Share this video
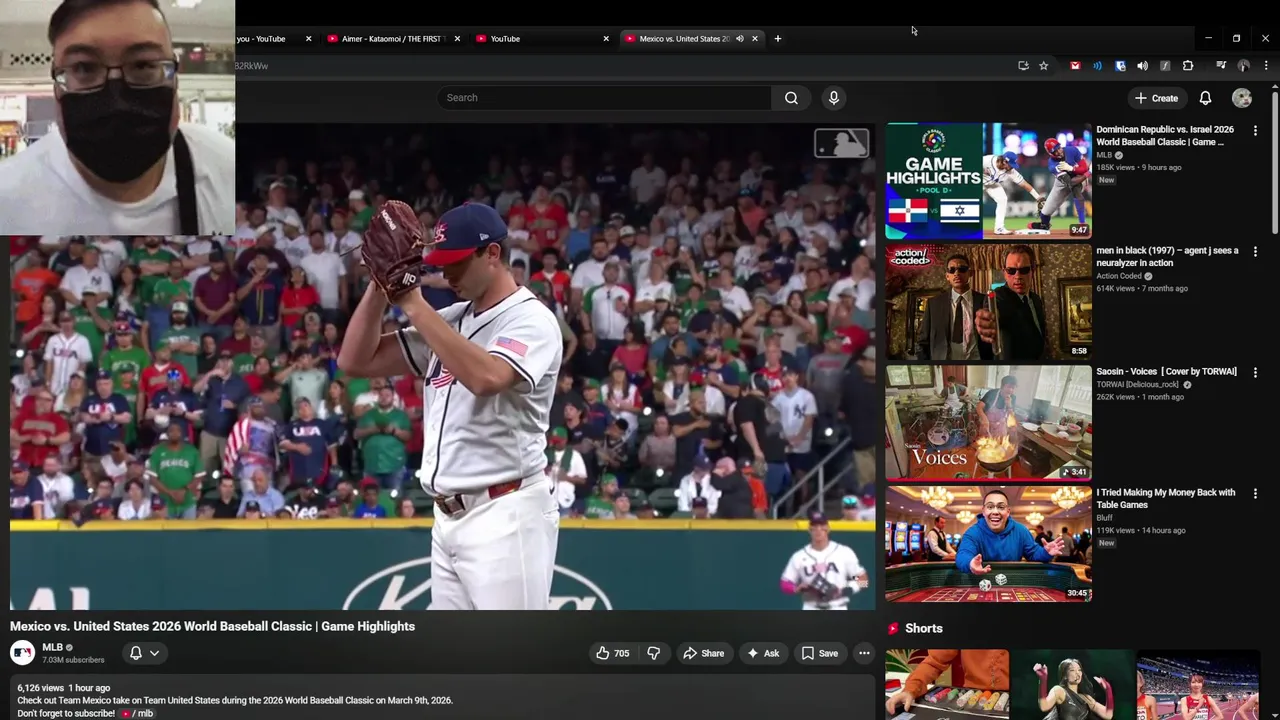 coord(703,653)
